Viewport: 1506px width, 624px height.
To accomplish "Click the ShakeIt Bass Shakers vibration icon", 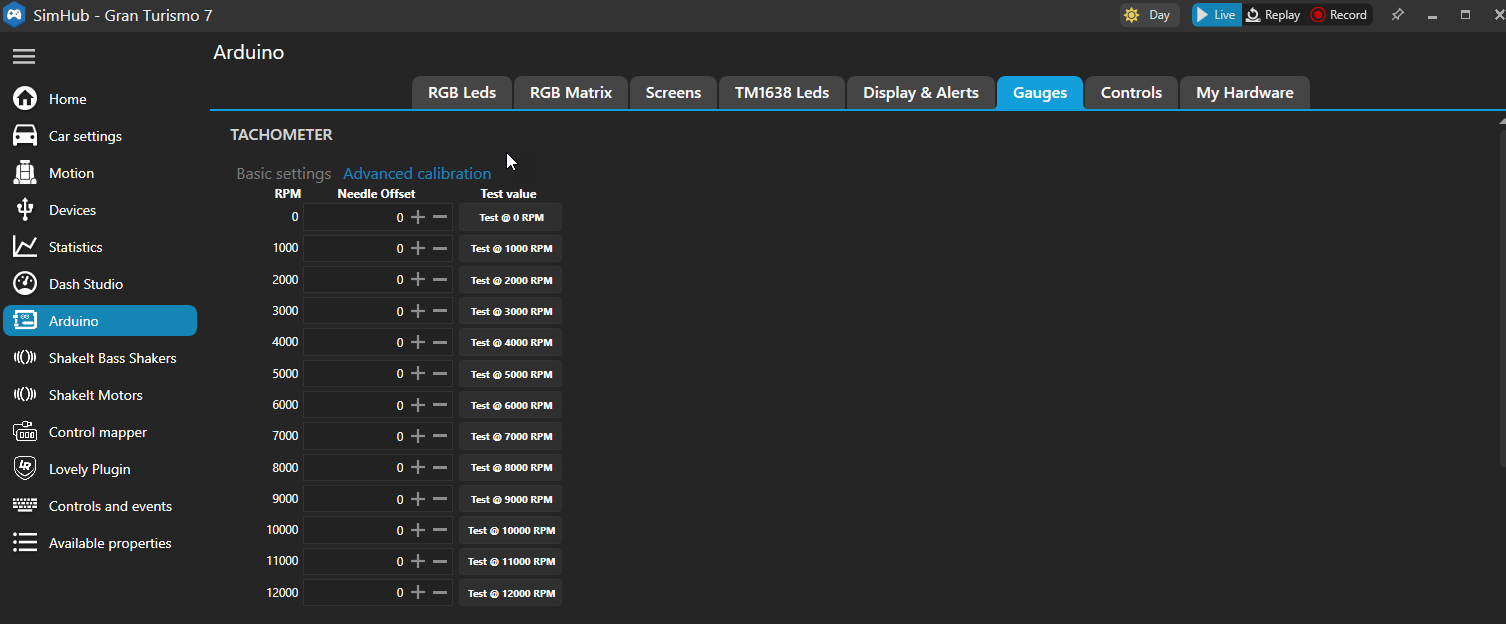I will (x=25, y=357).
